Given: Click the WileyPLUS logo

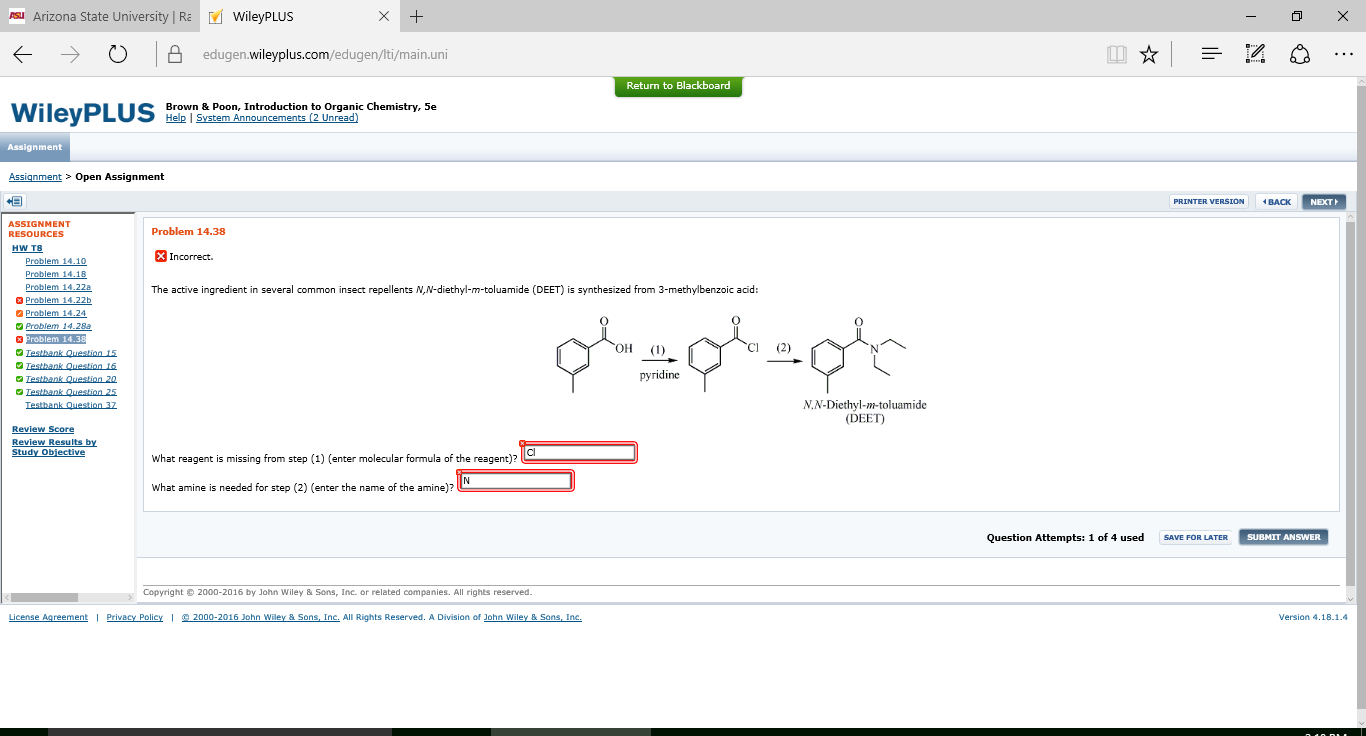Looking at the screenshot, I should pos(82,113).
